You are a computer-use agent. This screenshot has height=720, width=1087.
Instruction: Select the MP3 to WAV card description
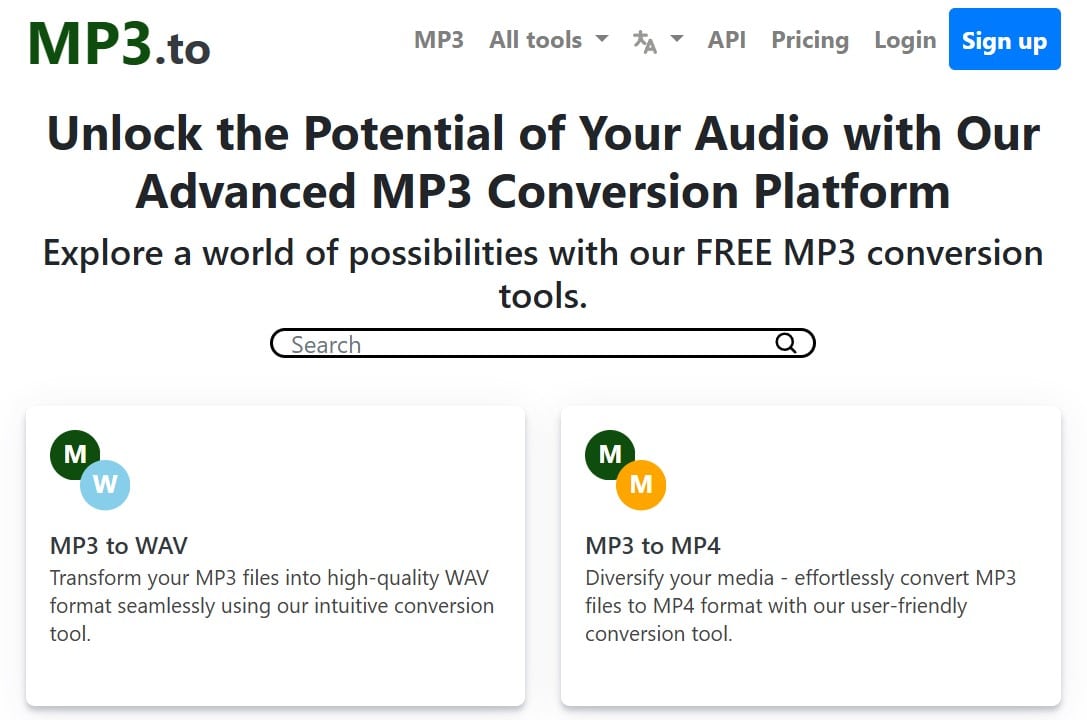coord(272,606)
